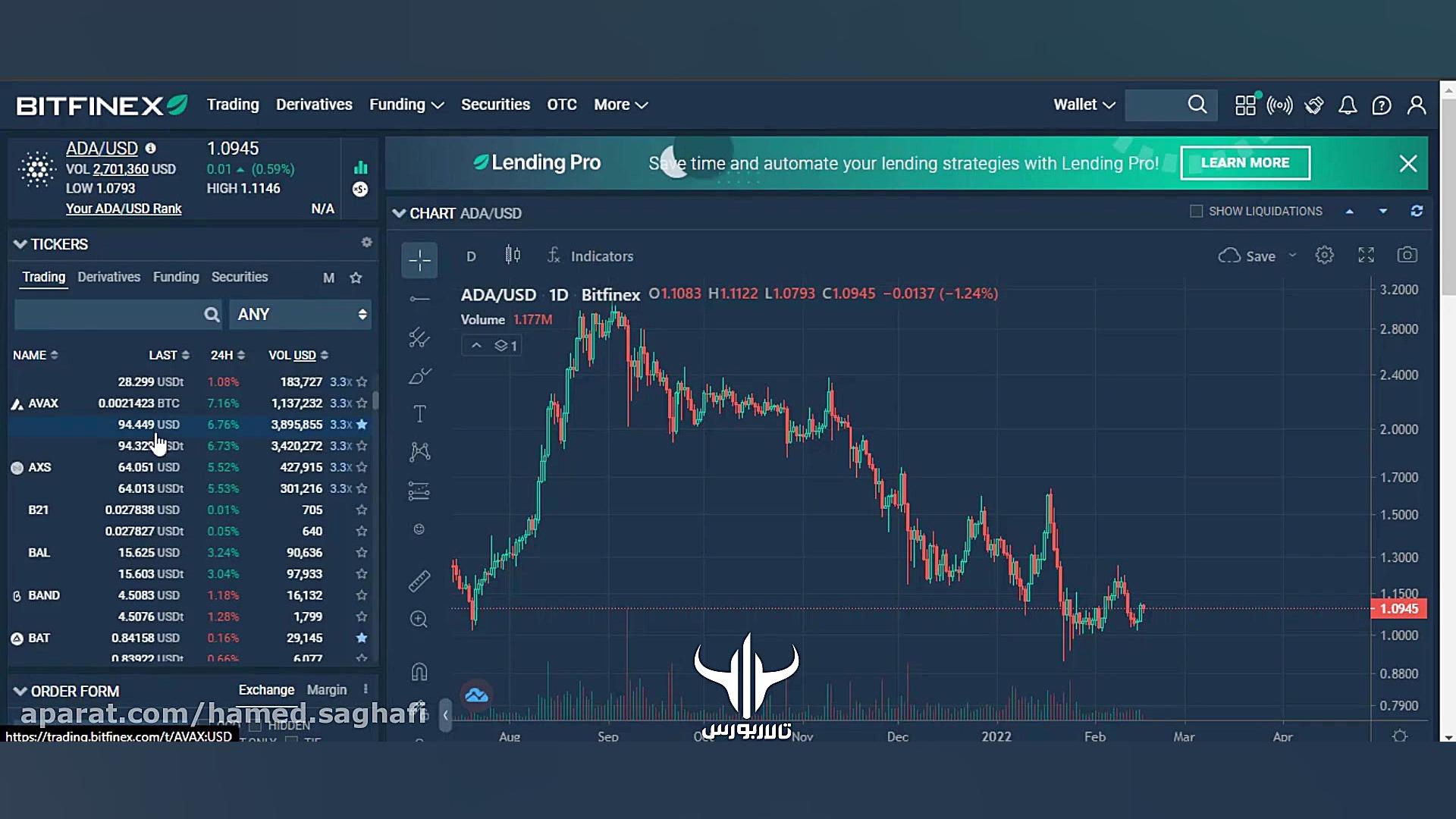Refresh the chart panel

pos(1417,211)
